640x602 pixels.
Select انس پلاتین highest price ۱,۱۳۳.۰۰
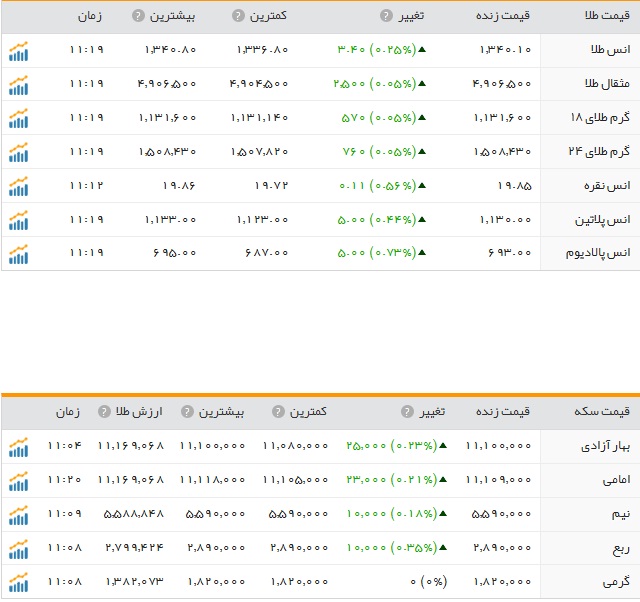click(x=171, y=220)
